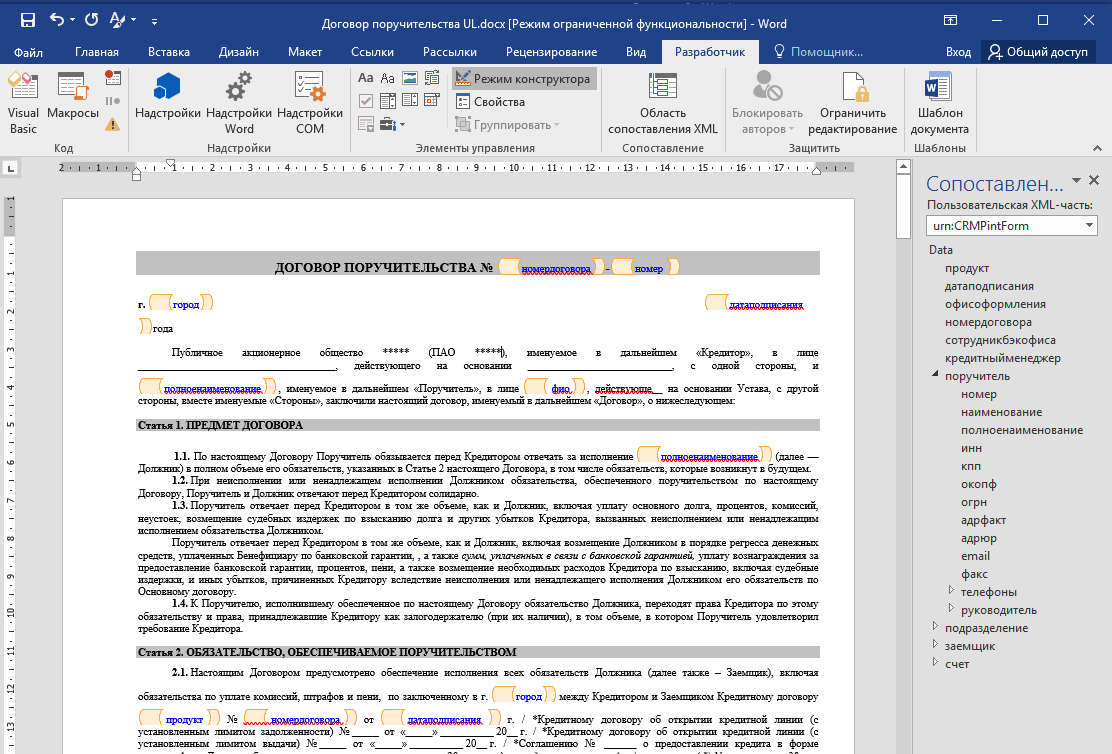
Task: Close the Сопоставление XML pane
Action: pyautogui.click(x=1094, y=181)
